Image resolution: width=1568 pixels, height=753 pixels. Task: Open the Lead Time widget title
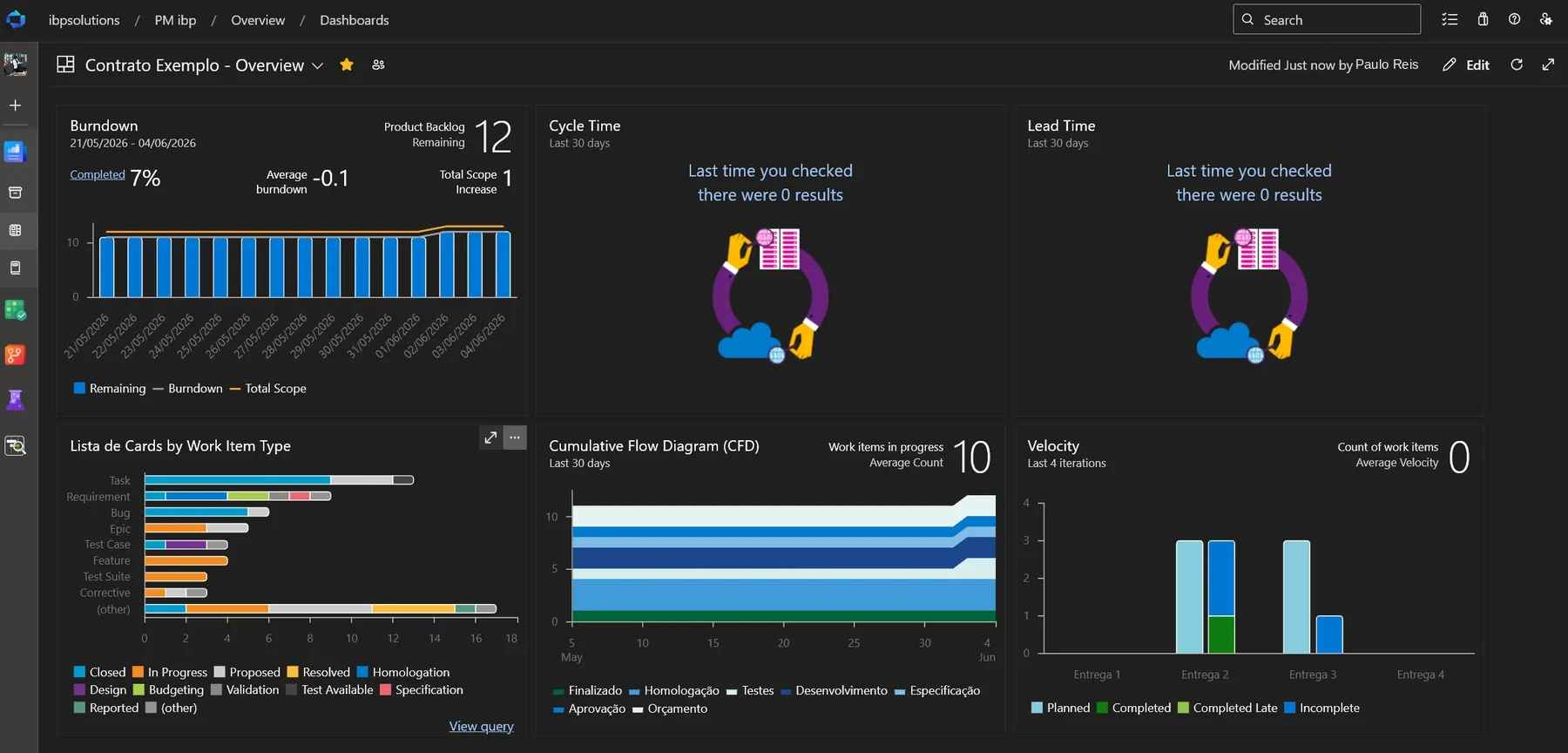[x=1061, y=125]
